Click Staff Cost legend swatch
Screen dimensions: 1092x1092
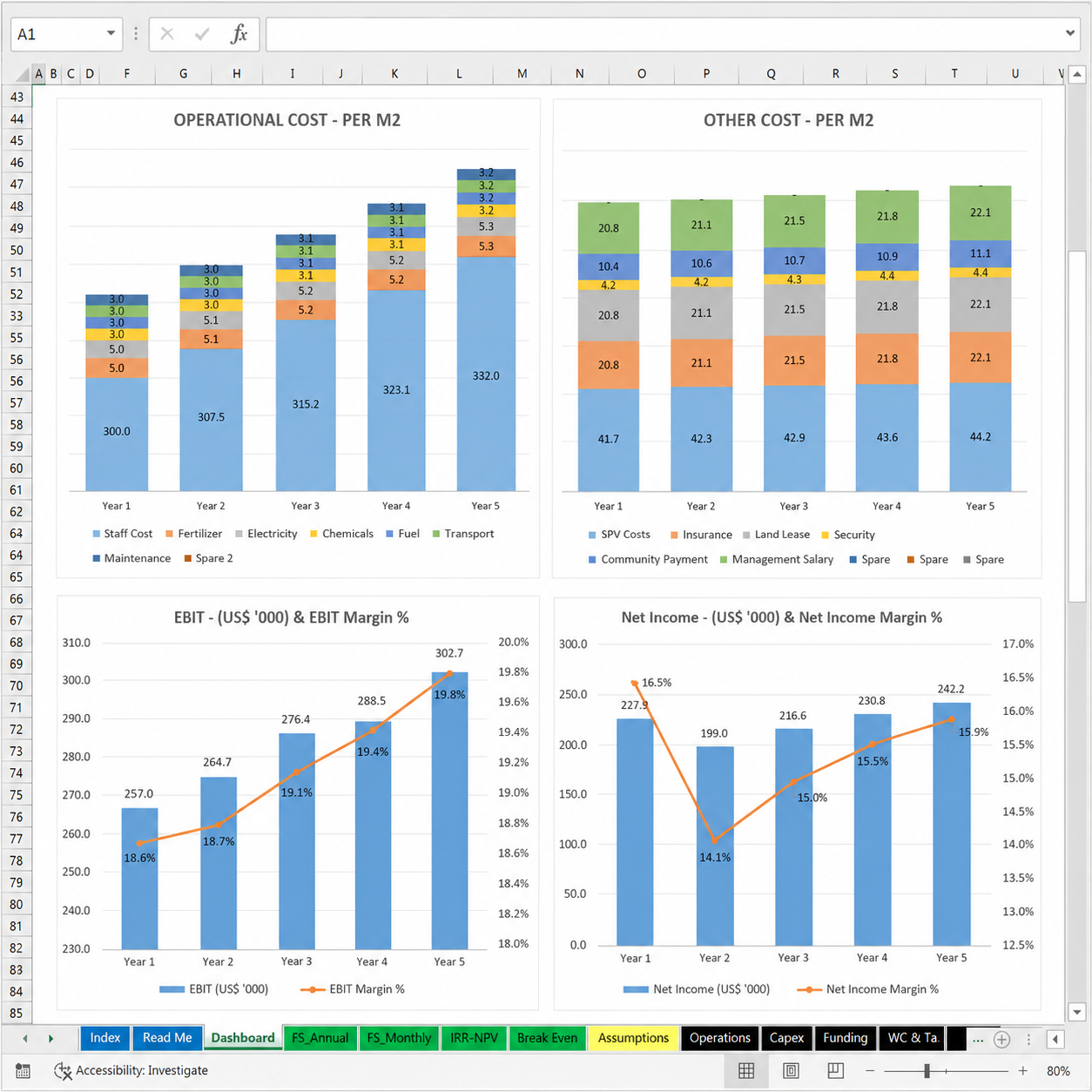96,534
